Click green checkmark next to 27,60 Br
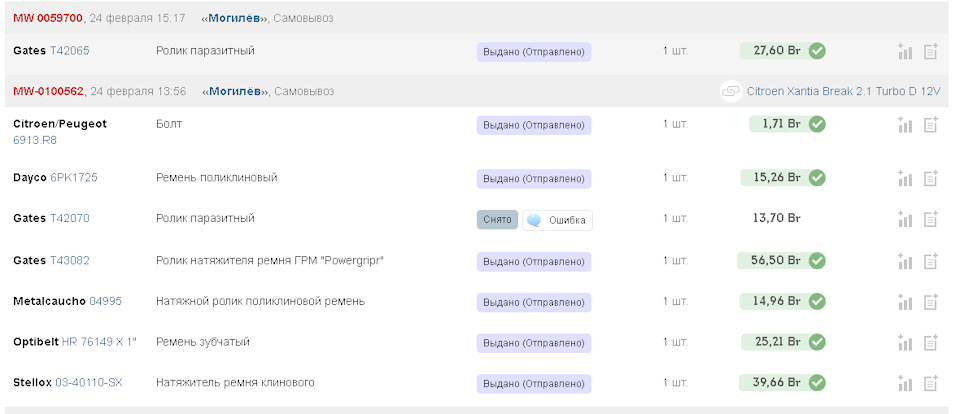This screenshot has height=414, width=960. (x=817, y=50)
